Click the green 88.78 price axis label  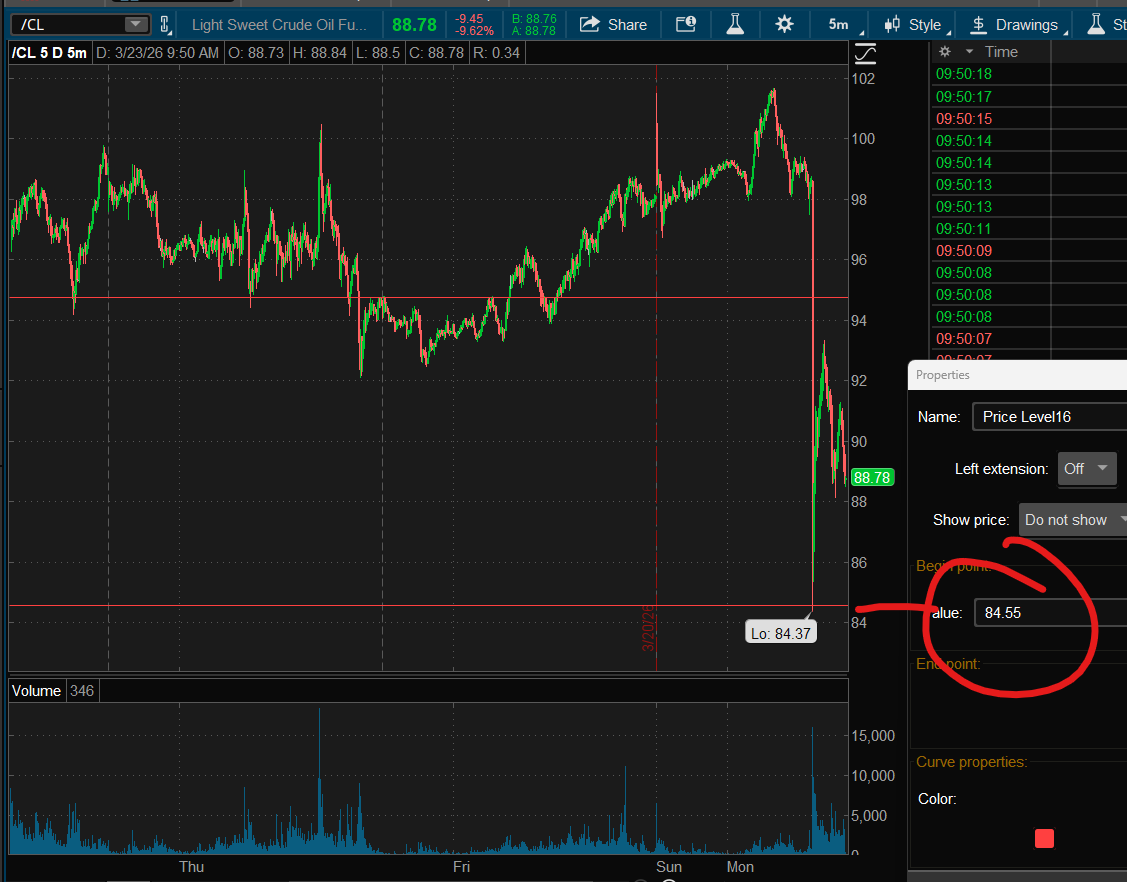872,477
